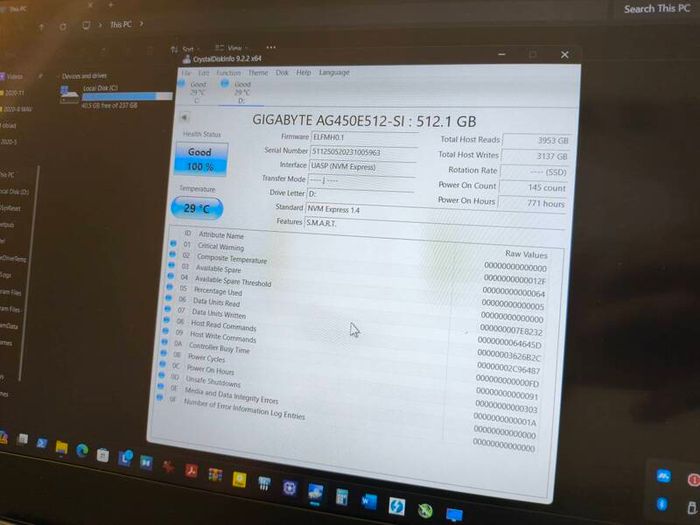Open the Function menu
Image resolution: width=700 pixels, height=525 pixels.
pyautogui.click(x=228, y=72)
